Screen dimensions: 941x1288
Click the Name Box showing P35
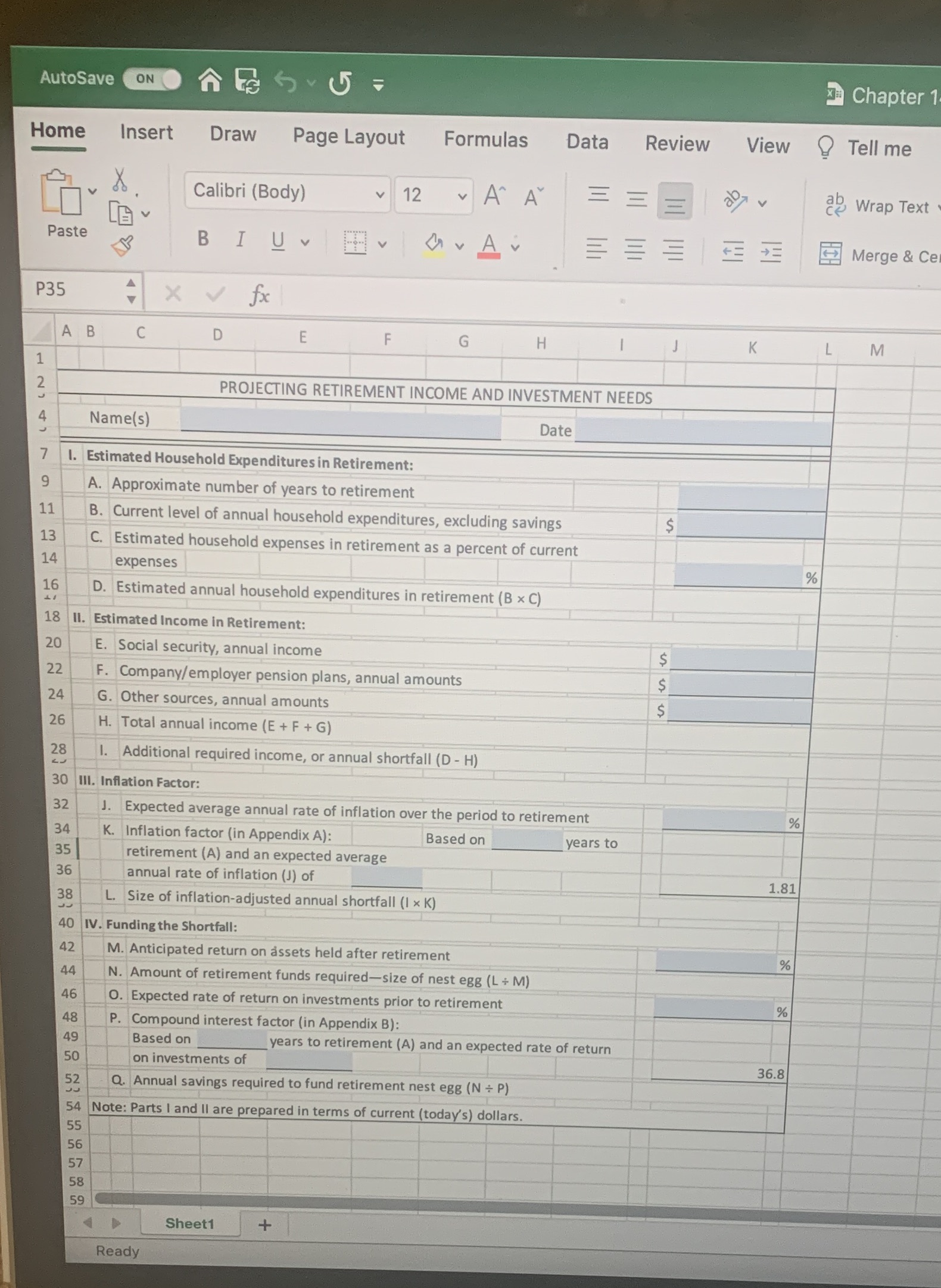(x=74, y=289)
